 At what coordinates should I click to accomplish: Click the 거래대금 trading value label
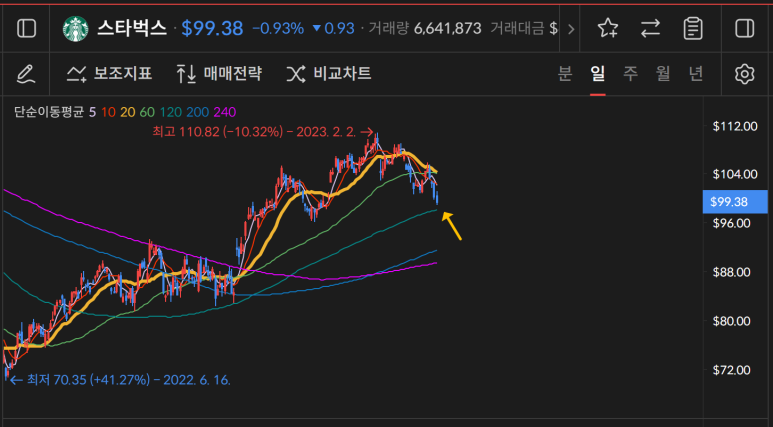pyautogui.click(x=517, y=29)
